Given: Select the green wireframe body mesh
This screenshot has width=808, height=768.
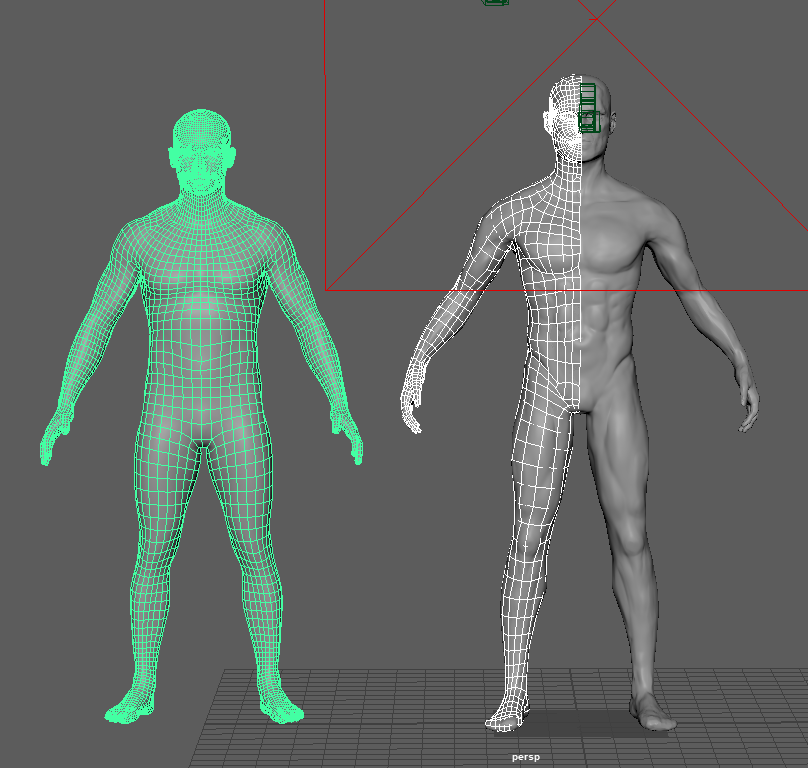Looking at the screenshot, I should tap(201, 330).
